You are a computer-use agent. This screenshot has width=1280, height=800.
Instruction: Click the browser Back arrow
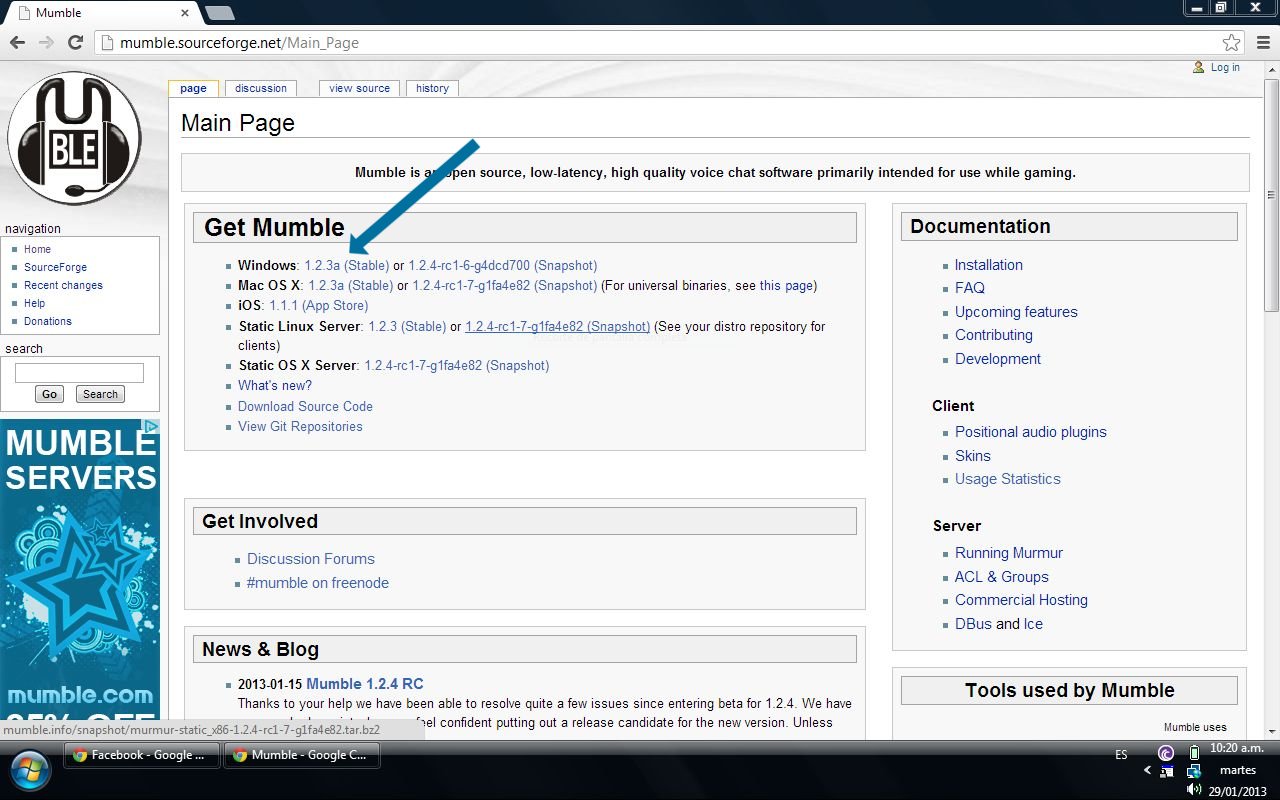pyautogui.click(x=17, y=43)
